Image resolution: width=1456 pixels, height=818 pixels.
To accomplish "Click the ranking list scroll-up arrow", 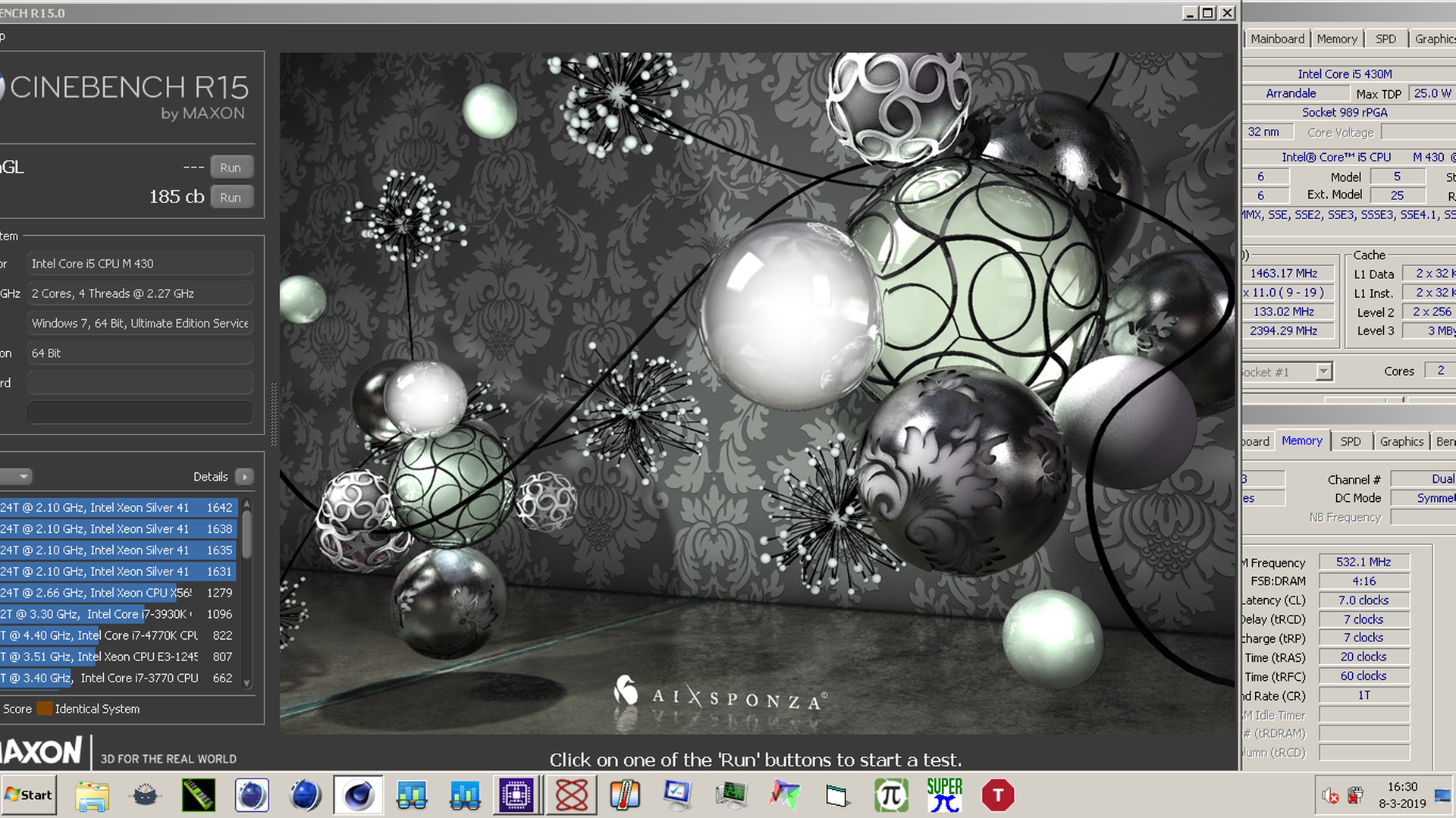I will [x=246, y=504].
